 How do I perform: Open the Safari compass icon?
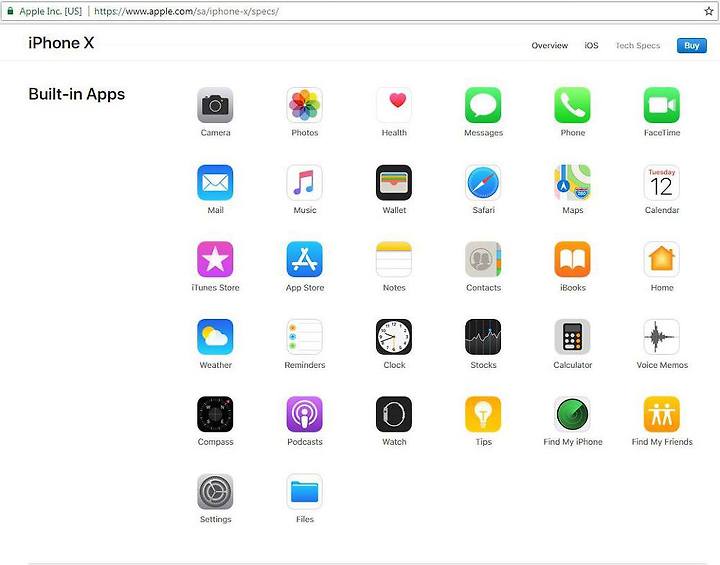pos(483,182)
